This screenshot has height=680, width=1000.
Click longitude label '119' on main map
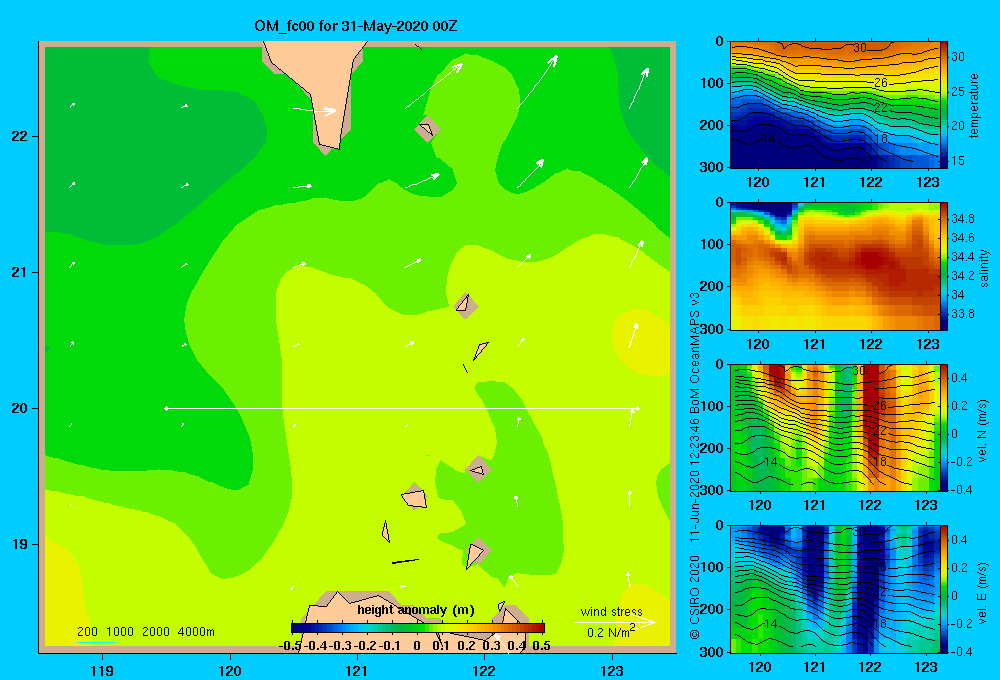tap(103, 670)
